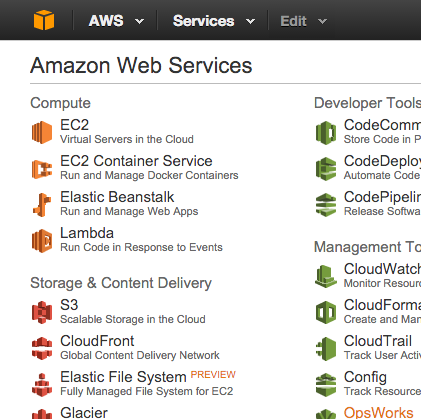
Task: Click the red S3 bucket icon
Action: (42, 312)
